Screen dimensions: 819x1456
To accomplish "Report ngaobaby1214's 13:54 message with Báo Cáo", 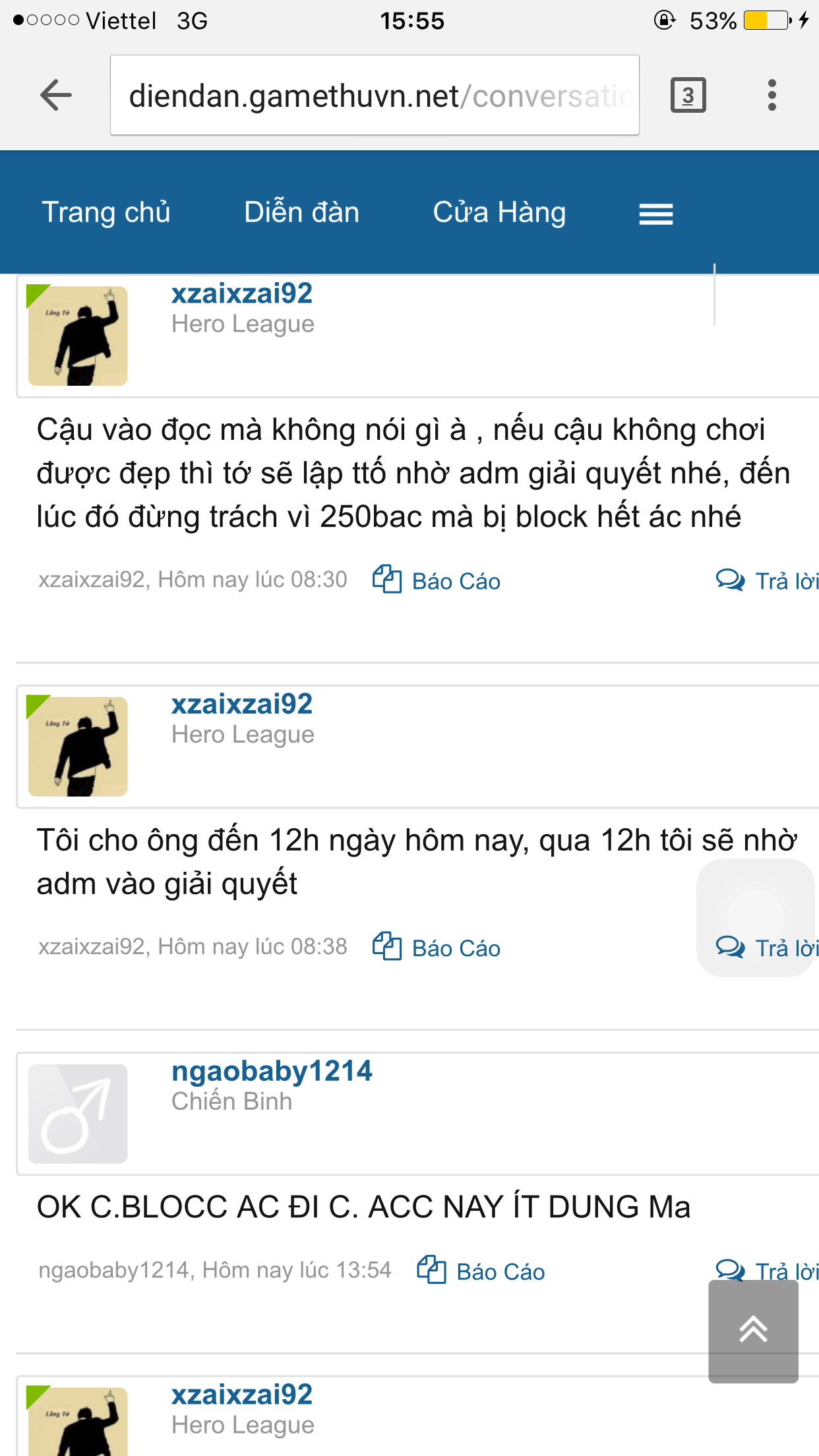I will coord(481,1271).
